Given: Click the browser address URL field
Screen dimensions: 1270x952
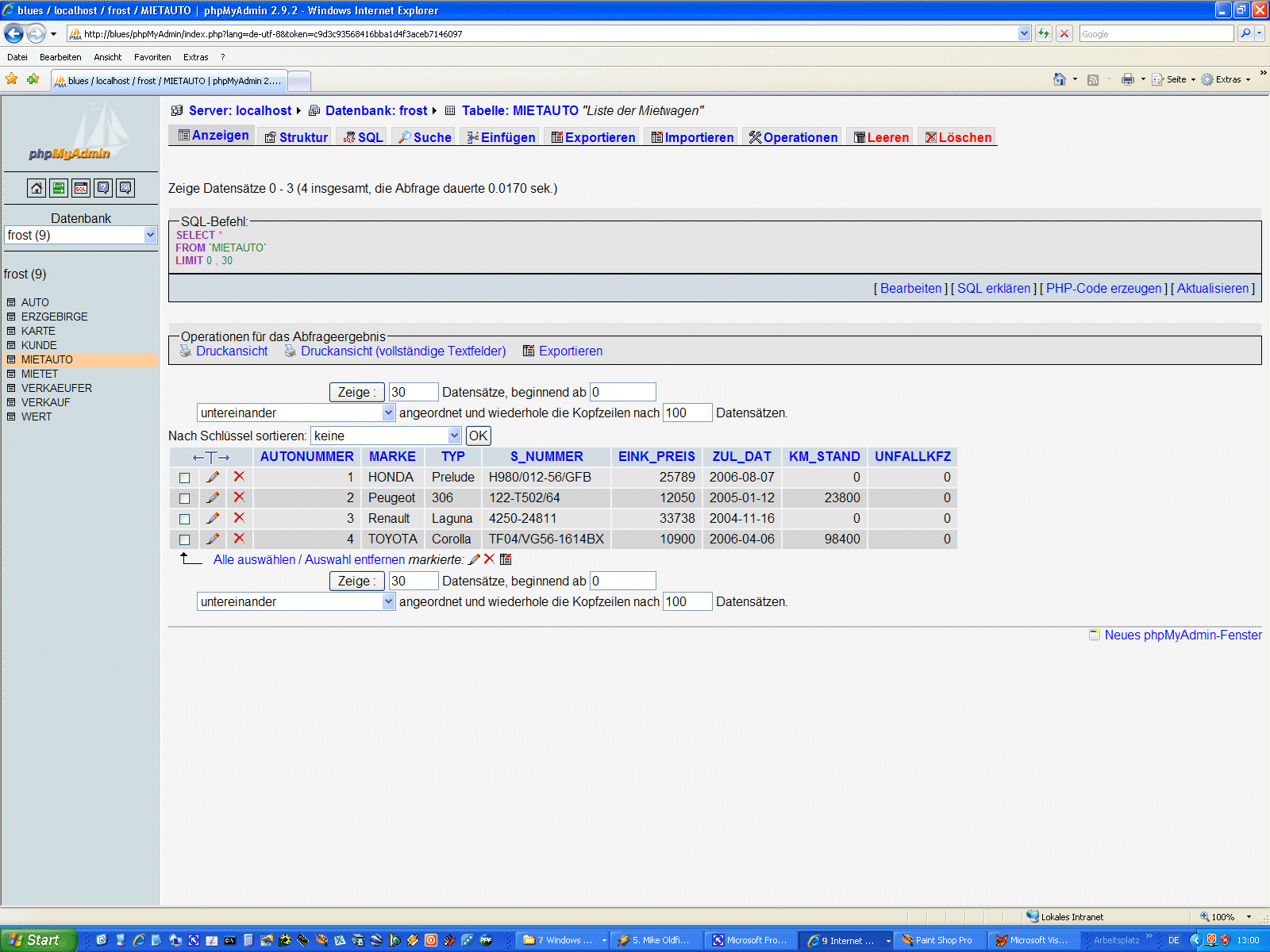Looking at the screenshot, I should click(x=548, y=33).
